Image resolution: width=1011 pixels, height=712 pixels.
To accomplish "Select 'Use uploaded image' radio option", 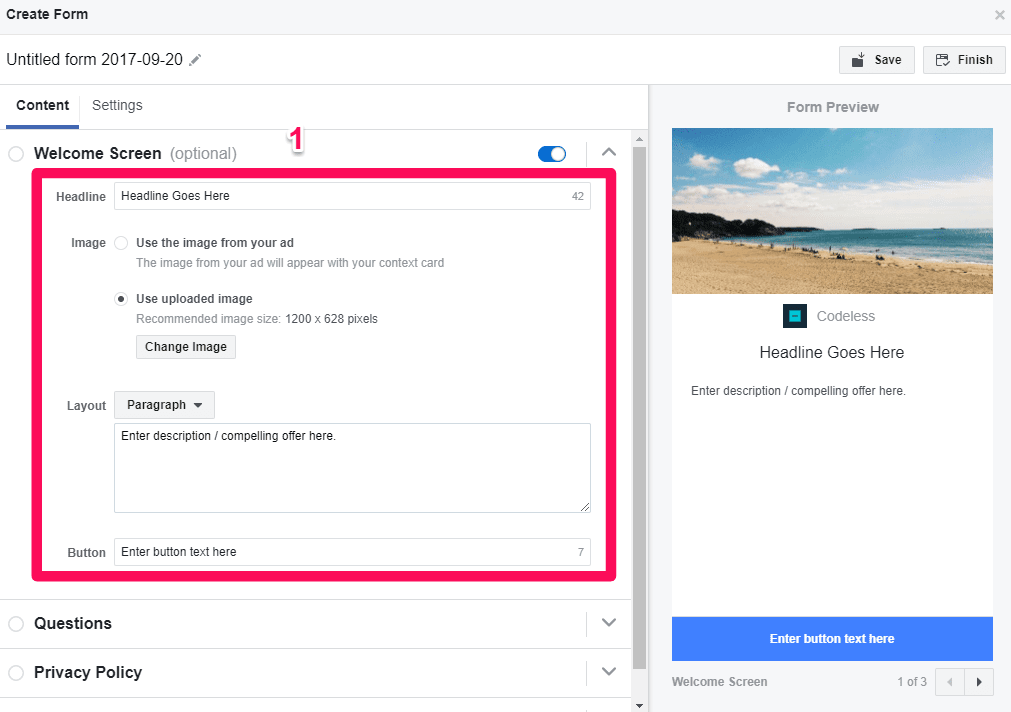I will pos(121,299).
